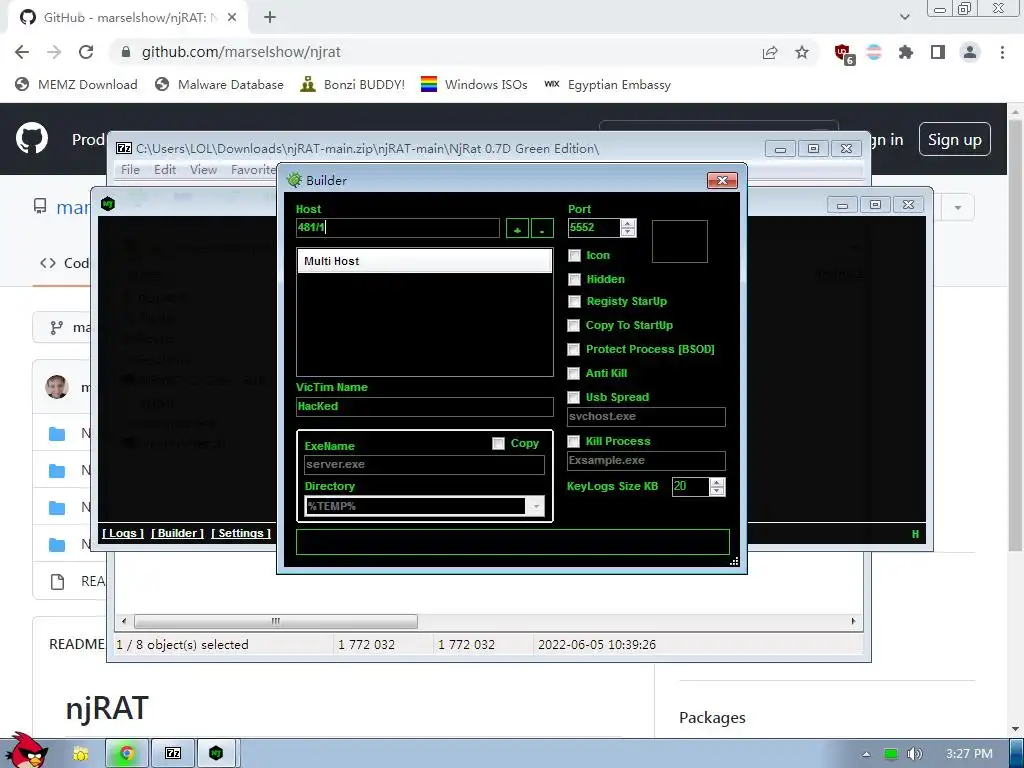This screenshot has width=1024, height=768.
Task: Click the GitHub Sign up button
Action: coord(954,139)
